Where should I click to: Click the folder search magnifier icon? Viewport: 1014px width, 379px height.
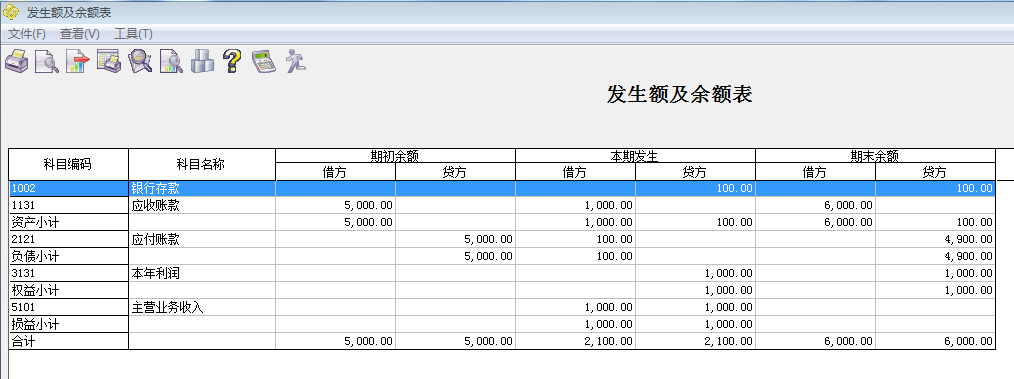(x=140, y=61)
